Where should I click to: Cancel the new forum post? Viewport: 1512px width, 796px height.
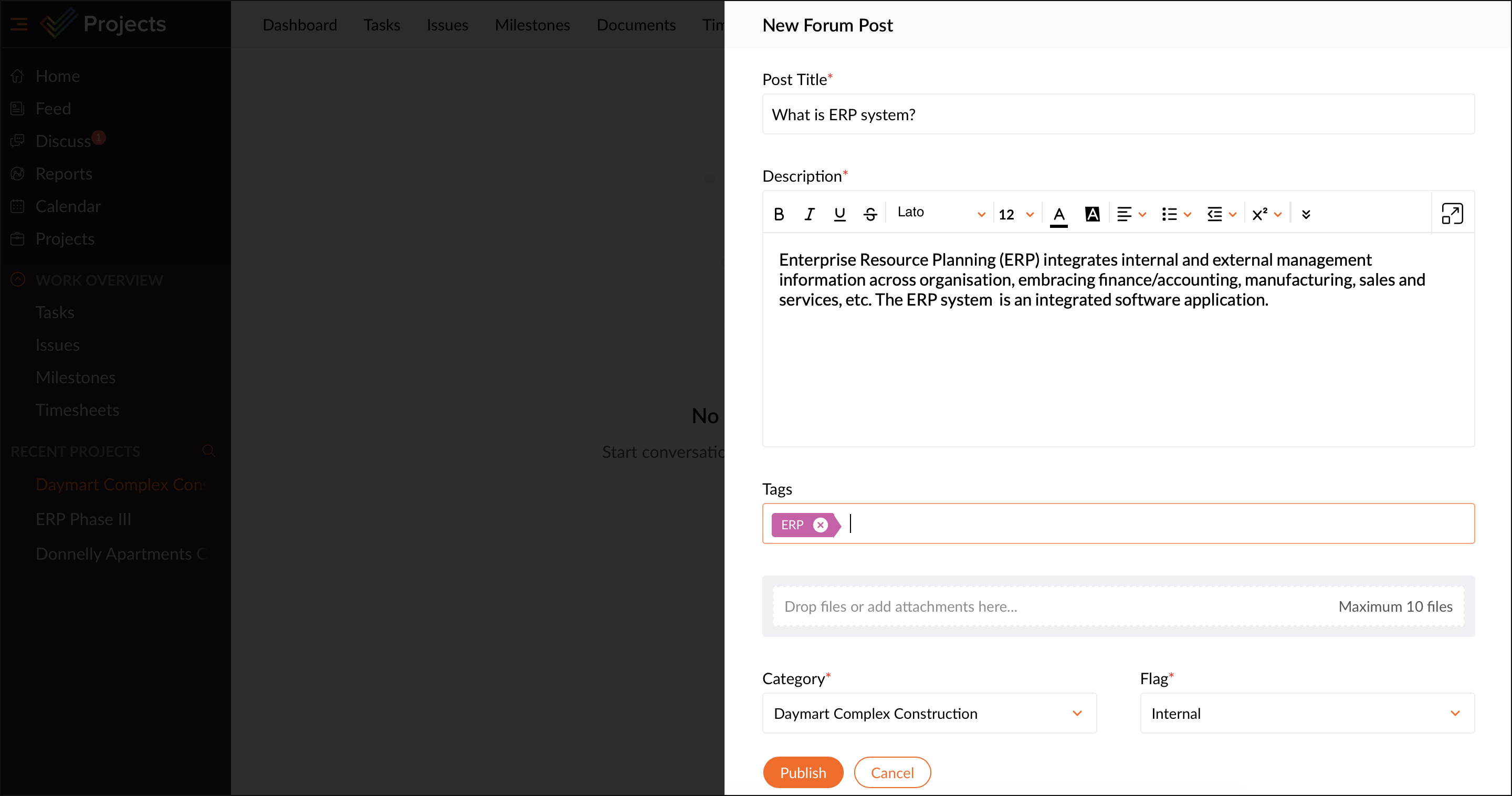coord(891,772)
